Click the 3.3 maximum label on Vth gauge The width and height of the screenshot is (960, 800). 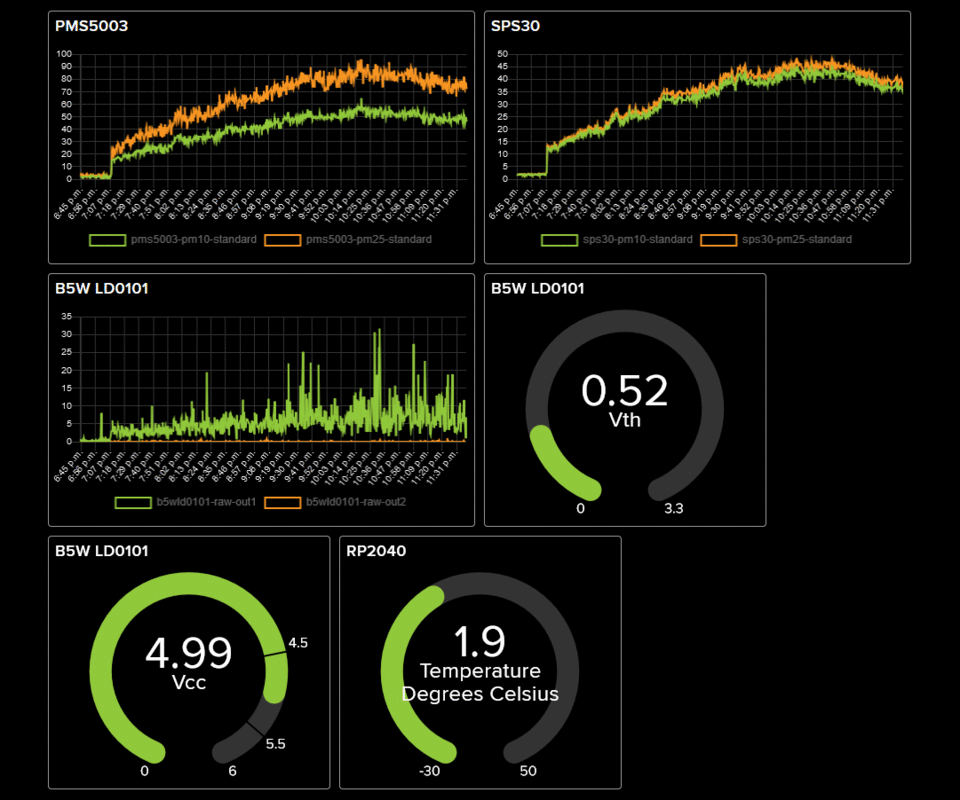click(x=673, y=509)
